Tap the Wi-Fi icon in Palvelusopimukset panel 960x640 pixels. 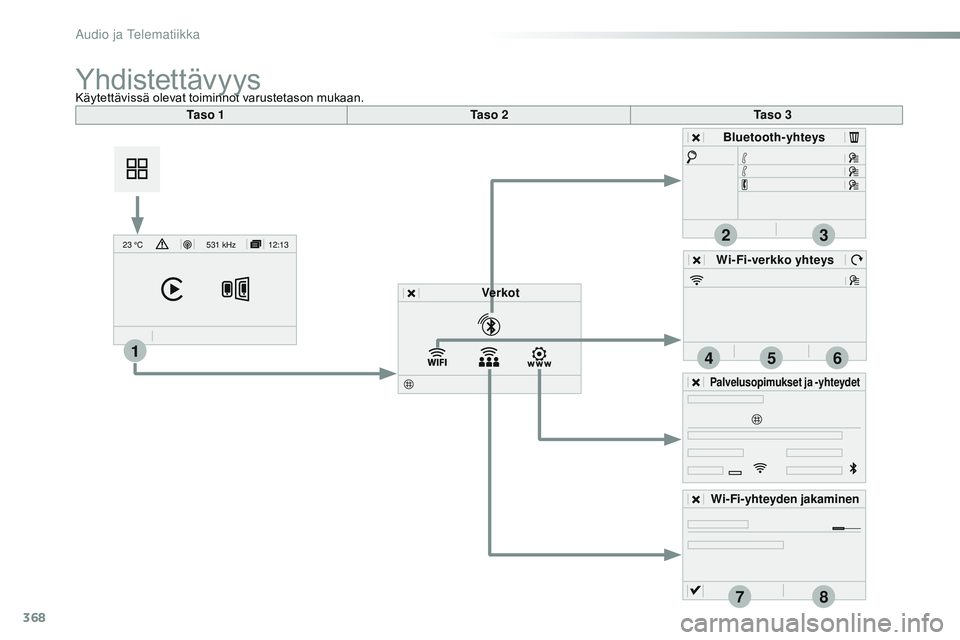(x=760, y=469)
